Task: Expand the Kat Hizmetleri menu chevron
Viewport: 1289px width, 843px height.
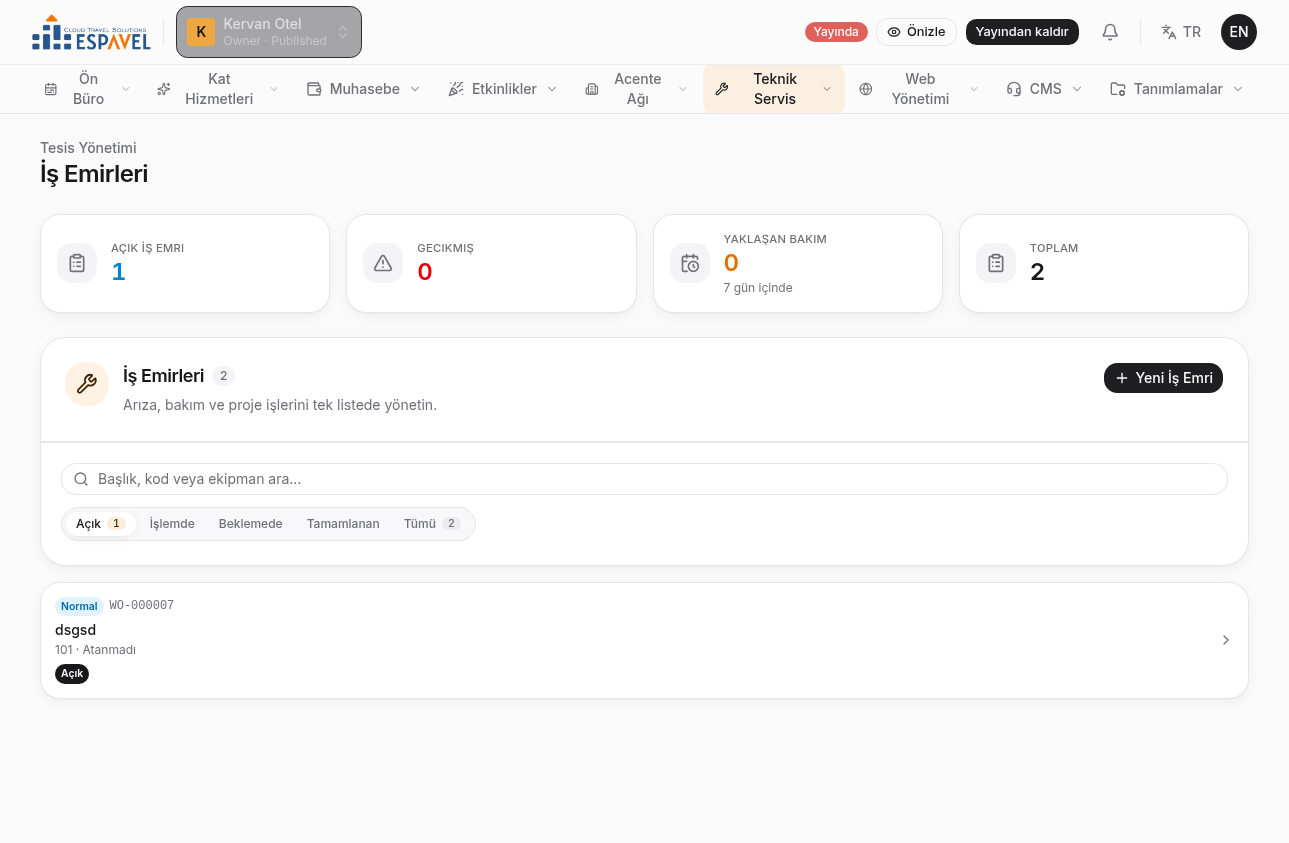Action: point(274,89)
